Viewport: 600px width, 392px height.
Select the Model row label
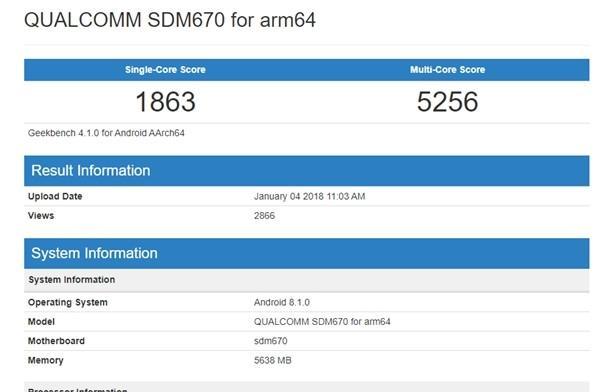click(x=41, y=322)
